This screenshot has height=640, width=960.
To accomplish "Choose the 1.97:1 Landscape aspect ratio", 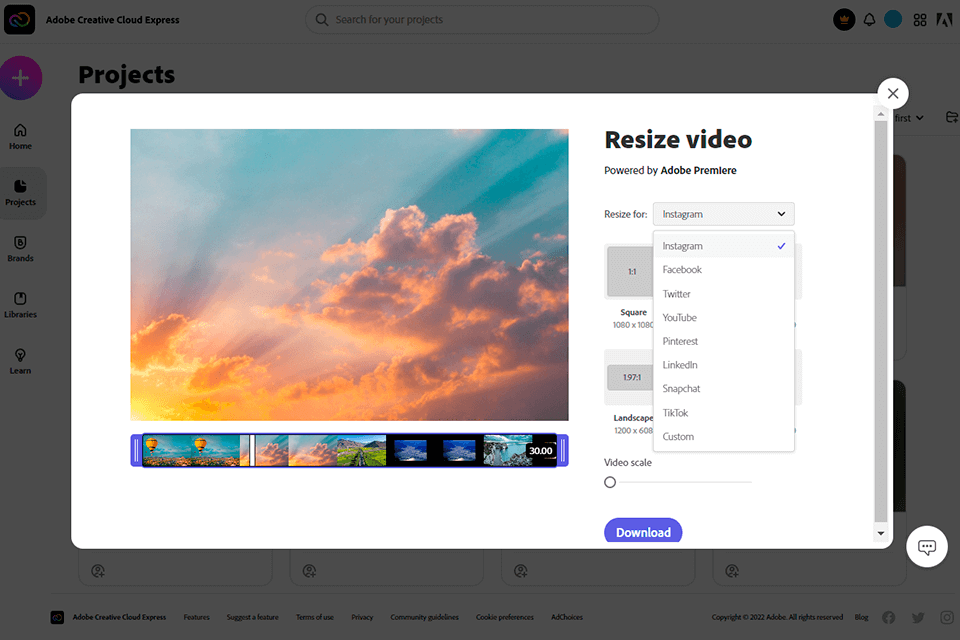I will pos(630,377).
